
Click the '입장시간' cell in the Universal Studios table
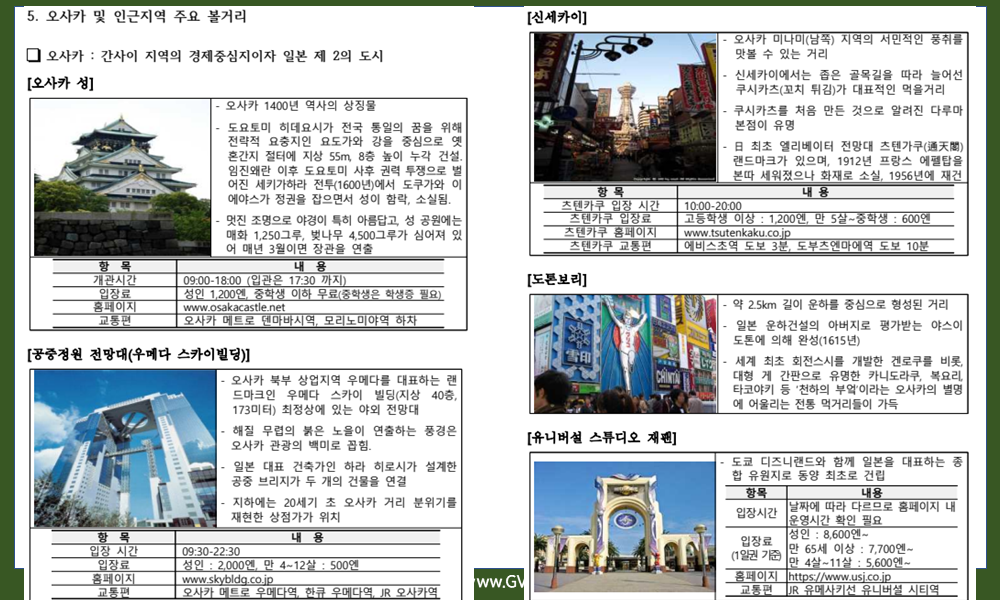pyautogui.click(x=756, y=513)
